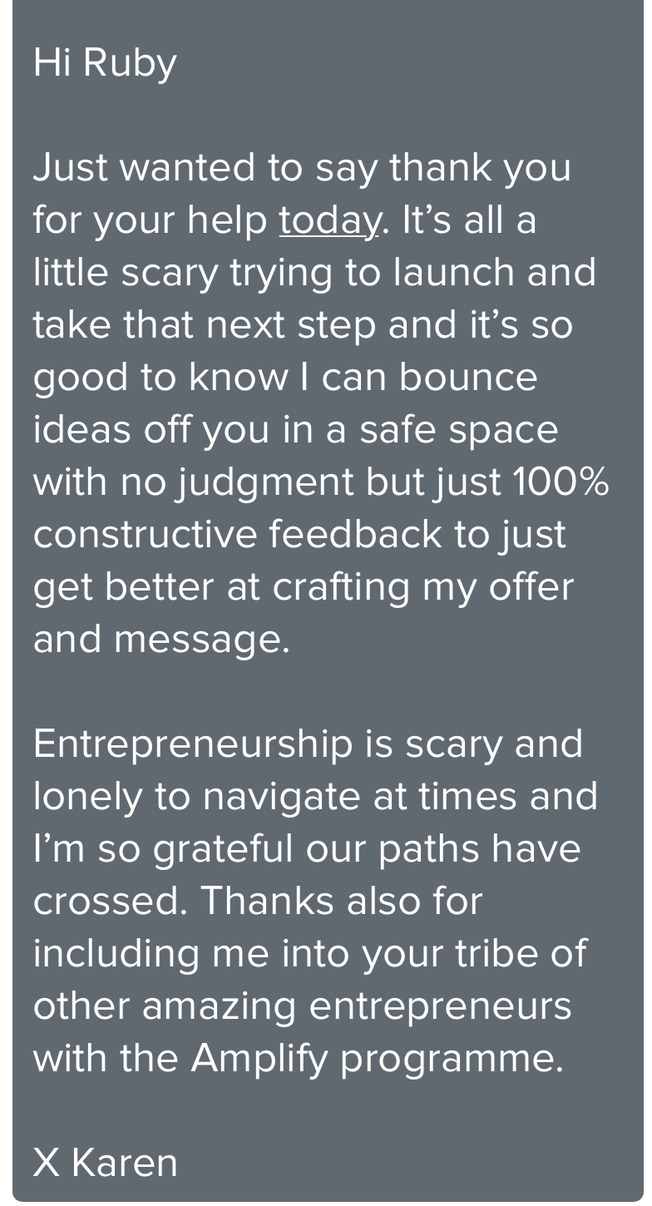This screenshot has height=1206, width=652.
Task: Click the "100%" text in the message
Action: click(560, 482)
